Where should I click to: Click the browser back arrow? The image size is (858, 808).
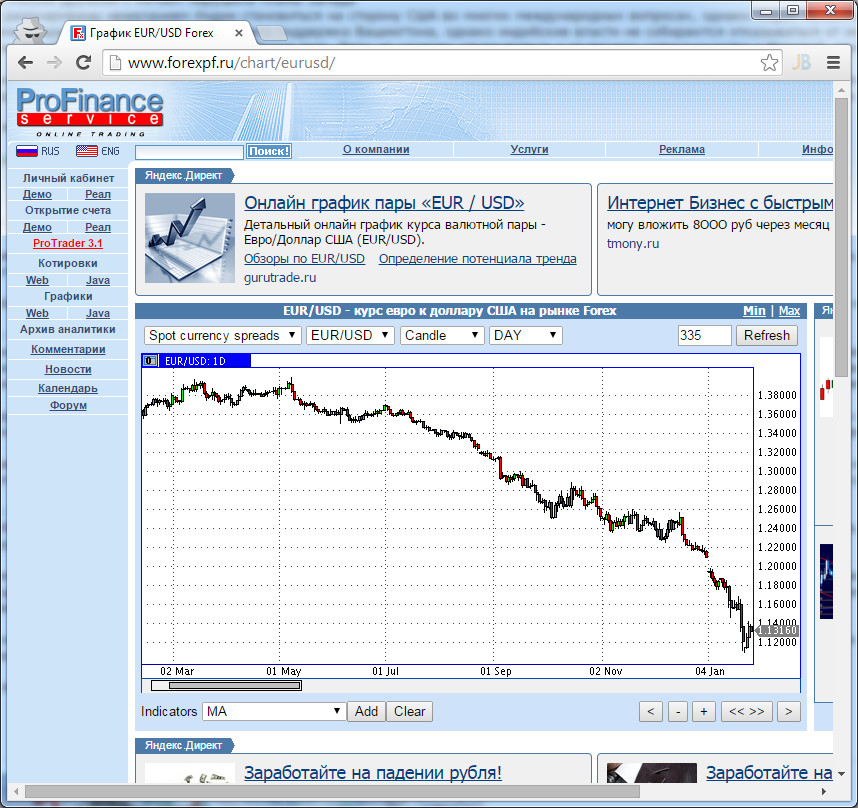tap(26, 62)
